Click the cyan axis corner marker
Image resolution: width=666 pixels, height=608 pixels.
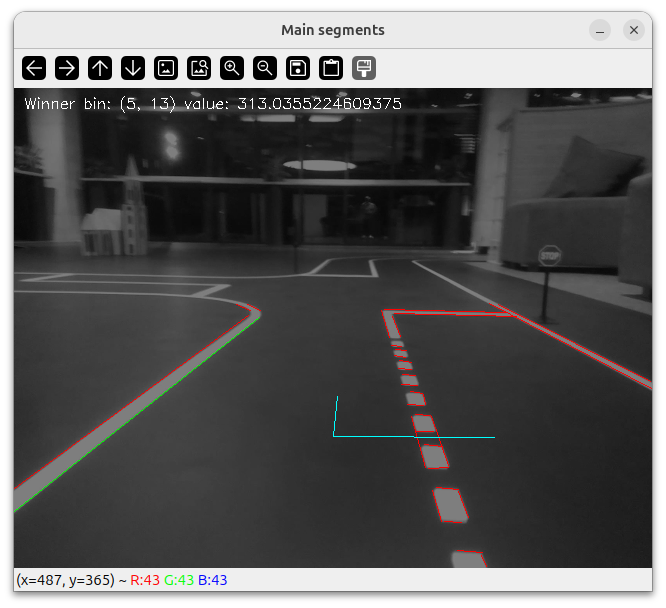click(334, 435)
